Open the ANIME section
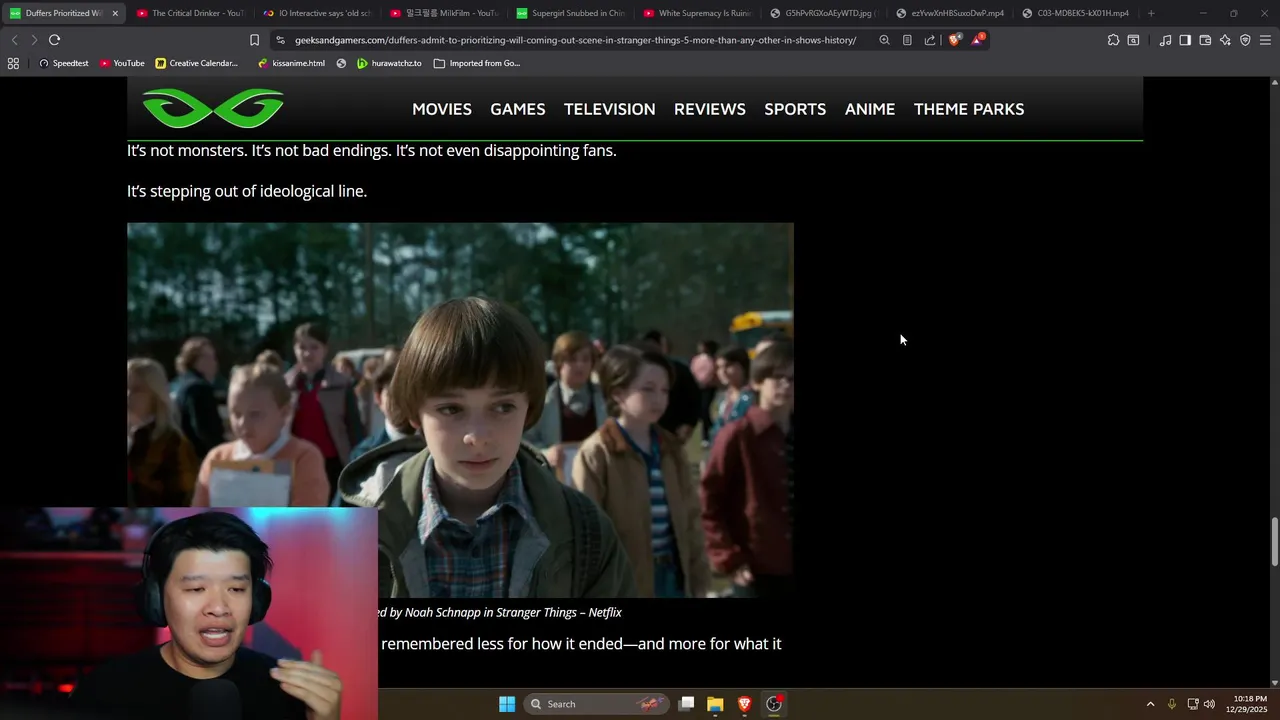Viewport: 1280px width, 720px height. tap(870, 109)
